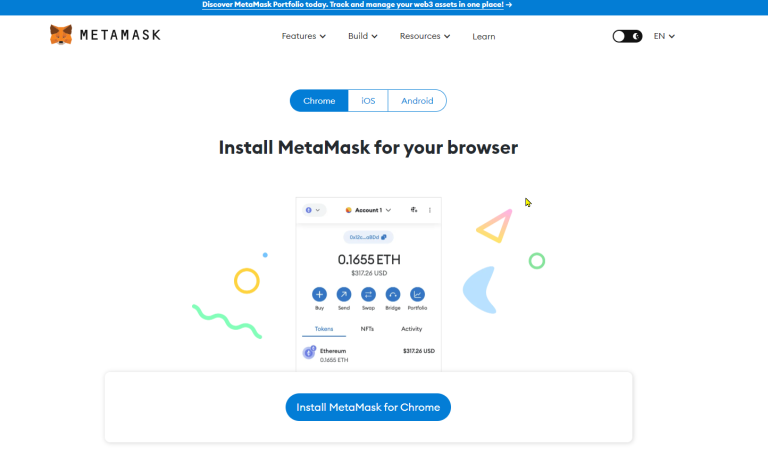Click the $317.26 USD value under balance
The height and width of the screenshot is (454, 768).
[369, 273]
